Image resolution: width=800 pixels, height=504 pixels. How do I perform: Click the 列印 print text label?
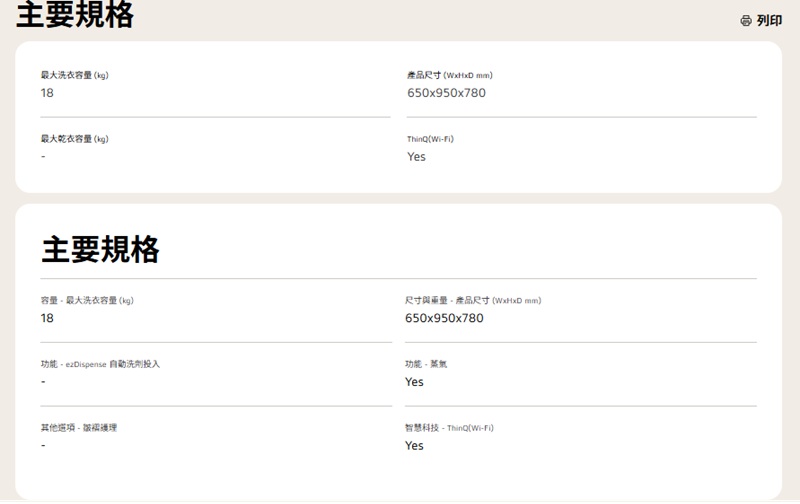[x=769, y=21]
